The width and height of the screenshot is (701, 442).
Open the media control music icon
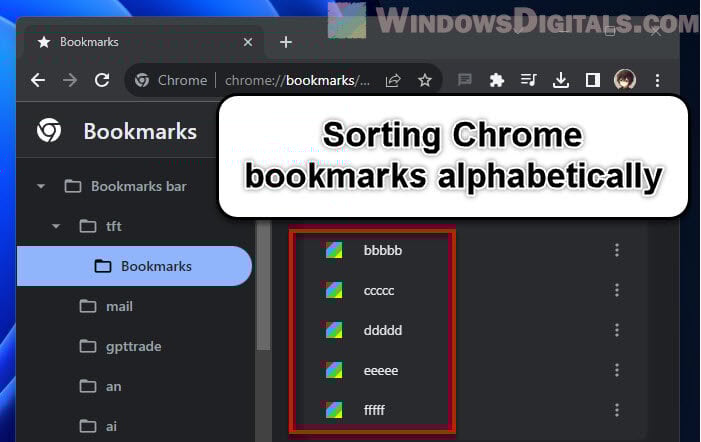coord(528,80)
